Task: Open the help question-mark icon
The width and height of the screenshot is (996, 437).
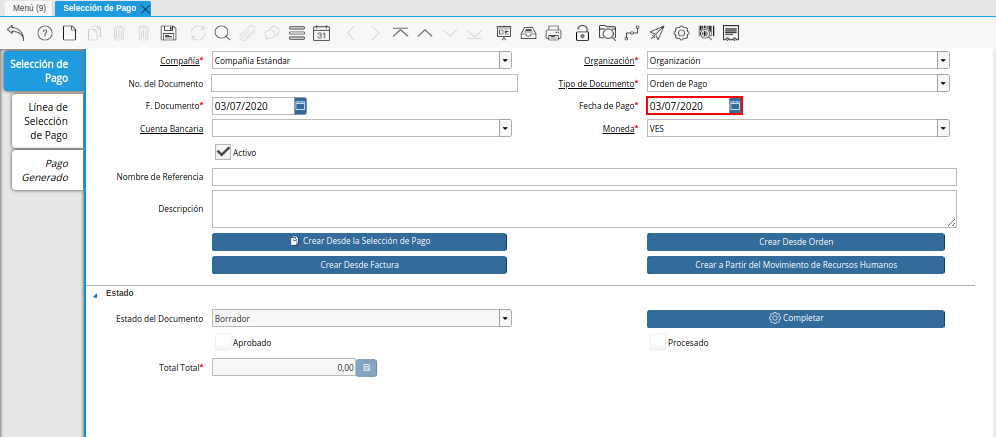Action: [x=44, y=33]
